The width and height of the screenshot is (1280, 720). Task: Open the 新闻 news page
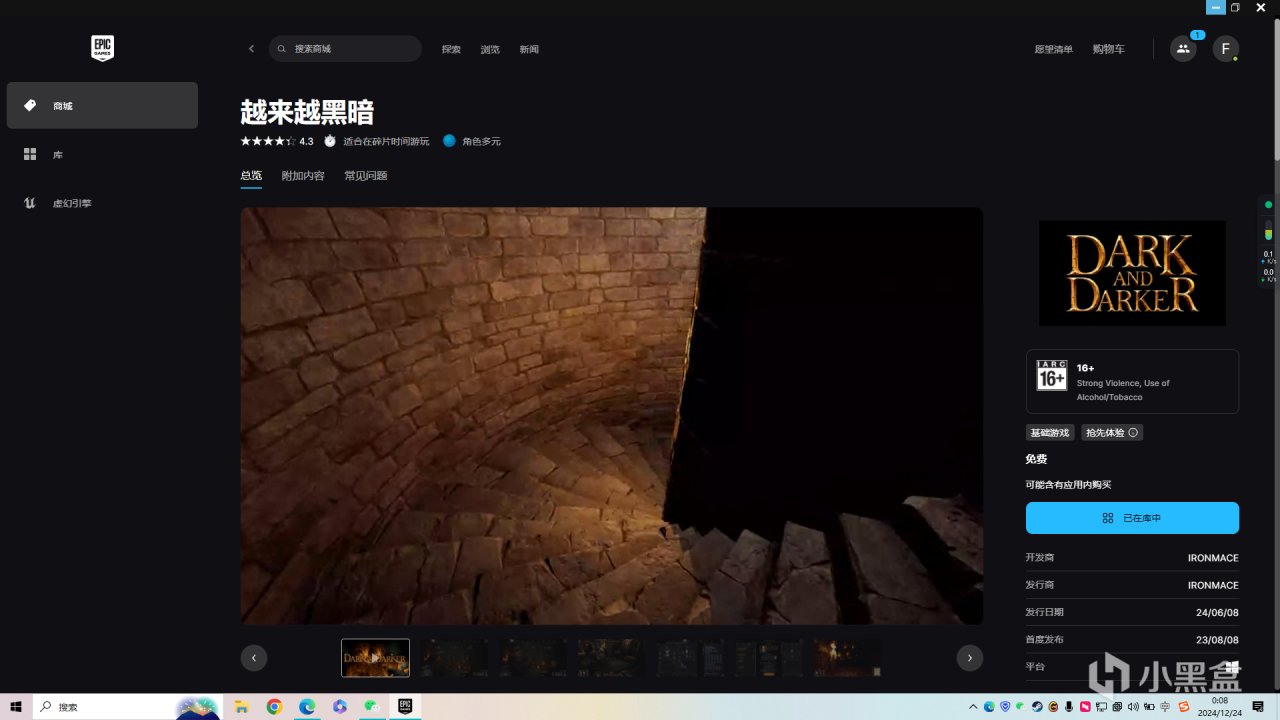[529, 49]
